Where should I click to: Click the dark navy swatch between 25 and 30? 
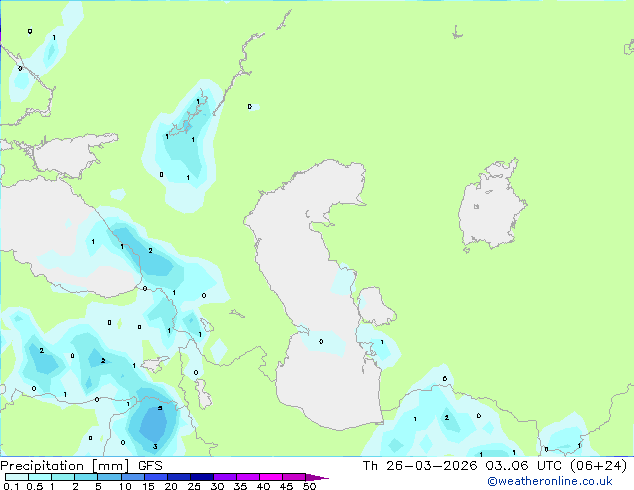pos(202,477)
